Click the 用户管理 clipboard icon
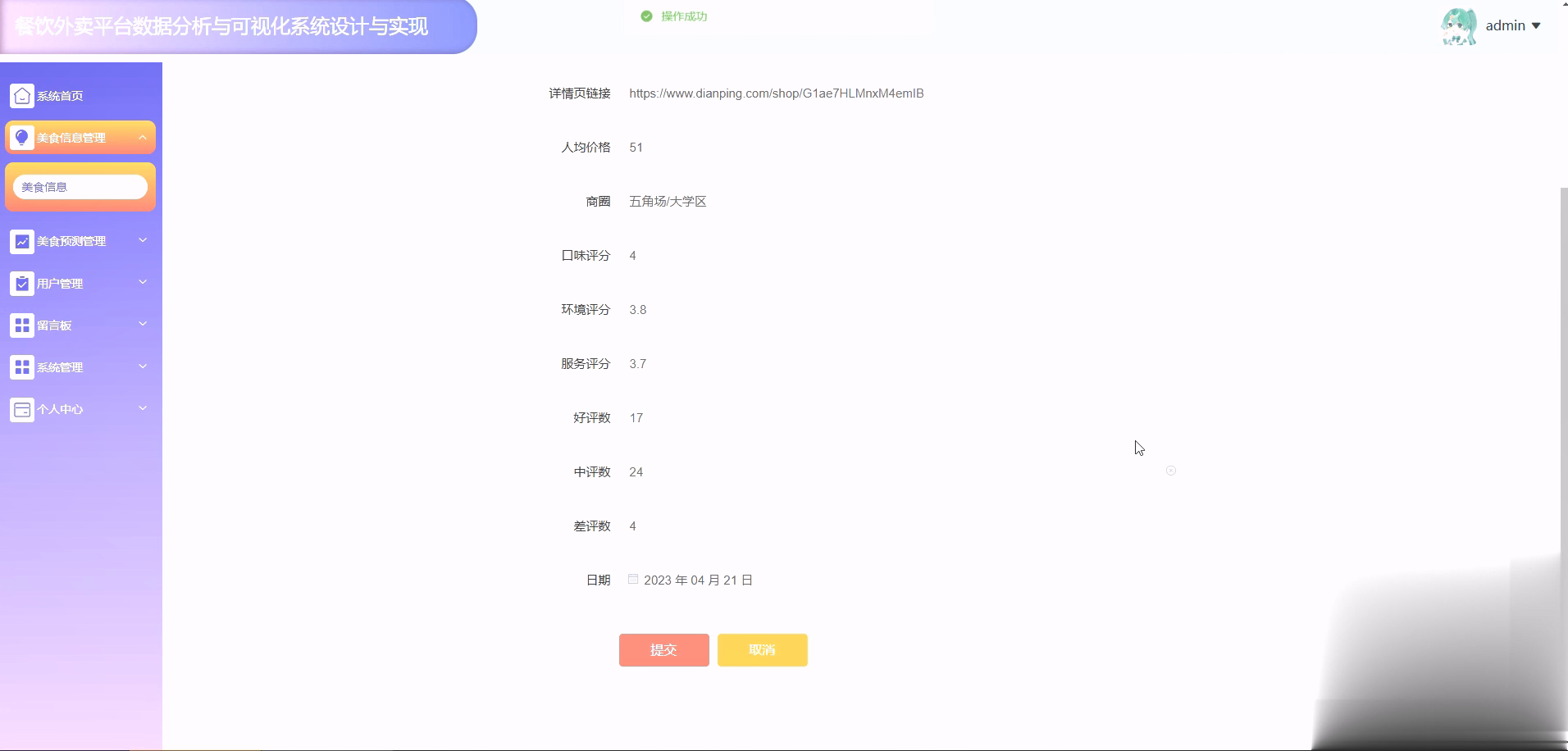This screenshot has width=1568, height=751. tap(22, 284)
